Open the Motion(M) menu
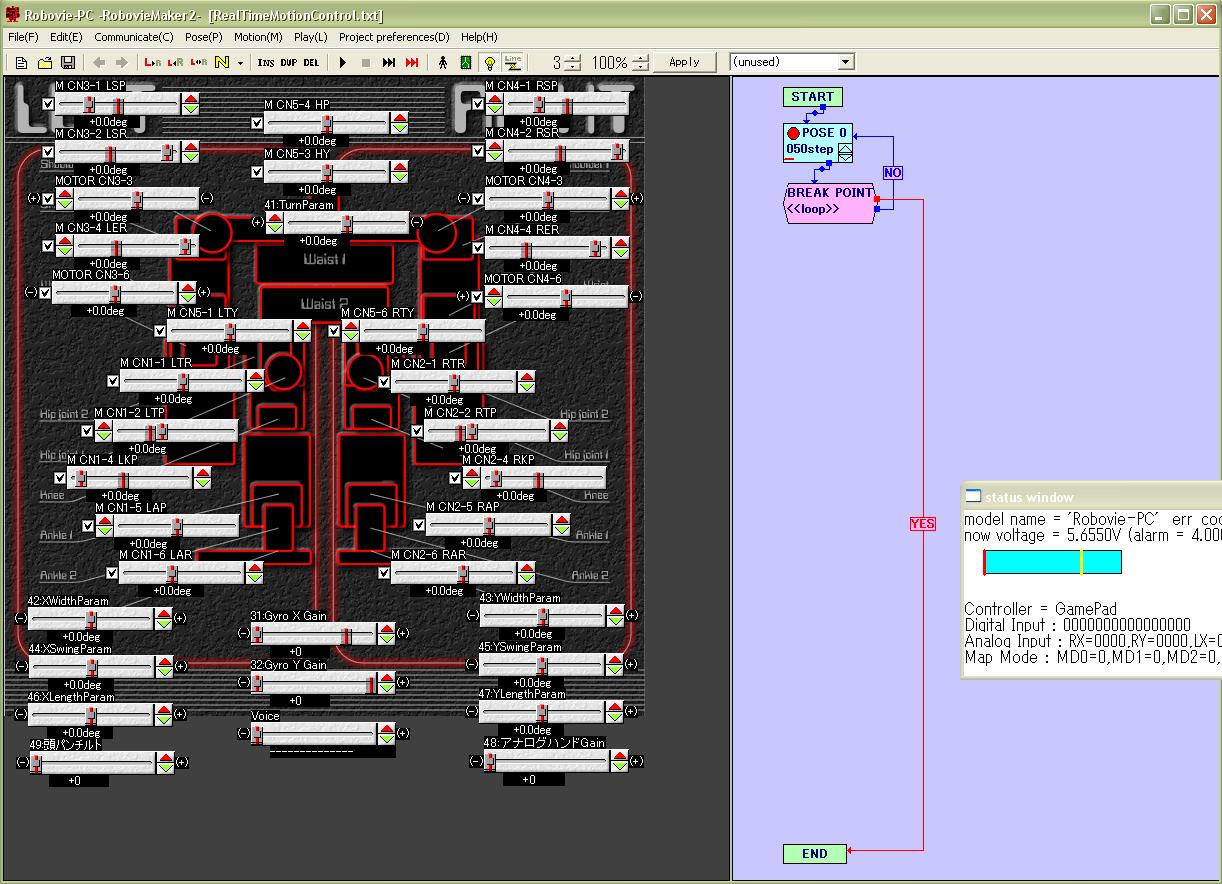 click(x=258, y=37)
